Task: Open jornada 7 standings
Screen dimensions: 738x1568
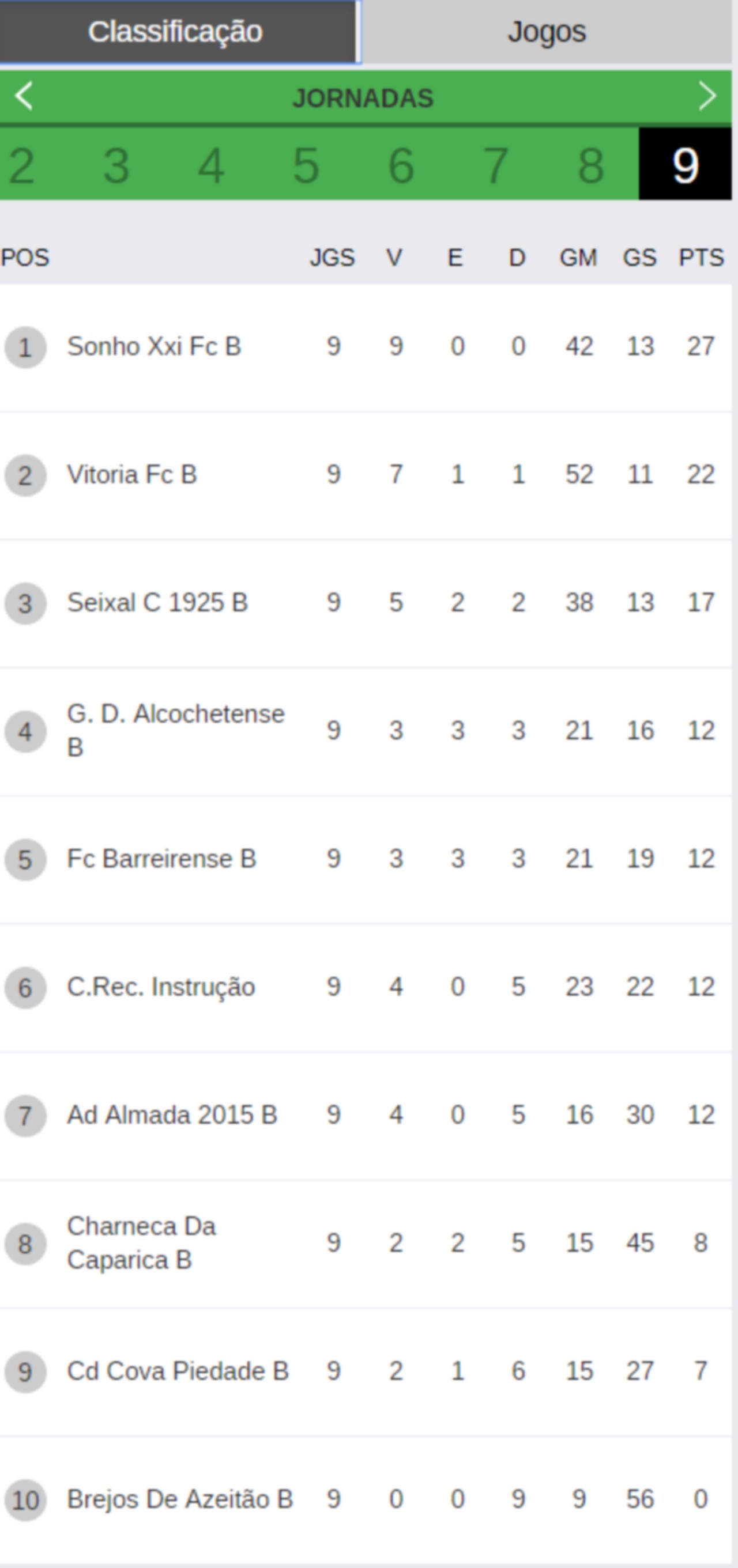Action: tap(496, 165)
